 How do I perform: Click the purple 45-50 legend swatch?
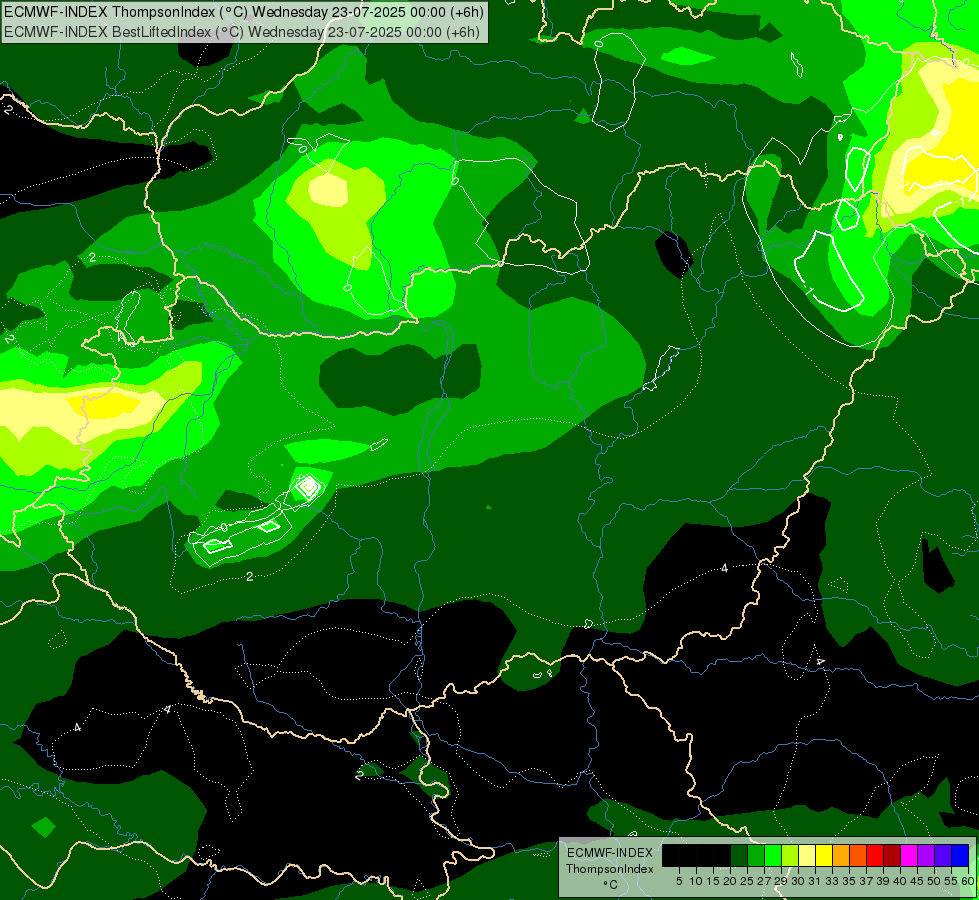pos(927,856)
